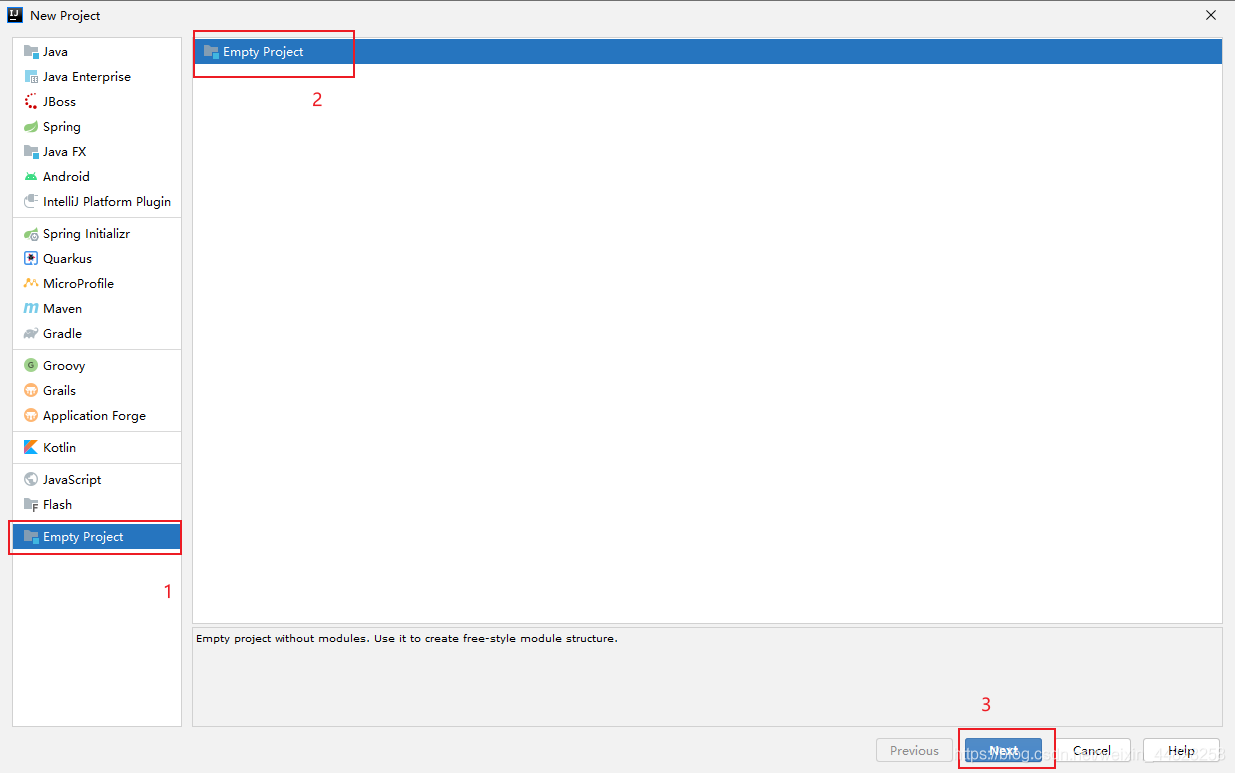Click the disabled Previous button
This screenshot has height=773, width=1235.
(914, 750)
